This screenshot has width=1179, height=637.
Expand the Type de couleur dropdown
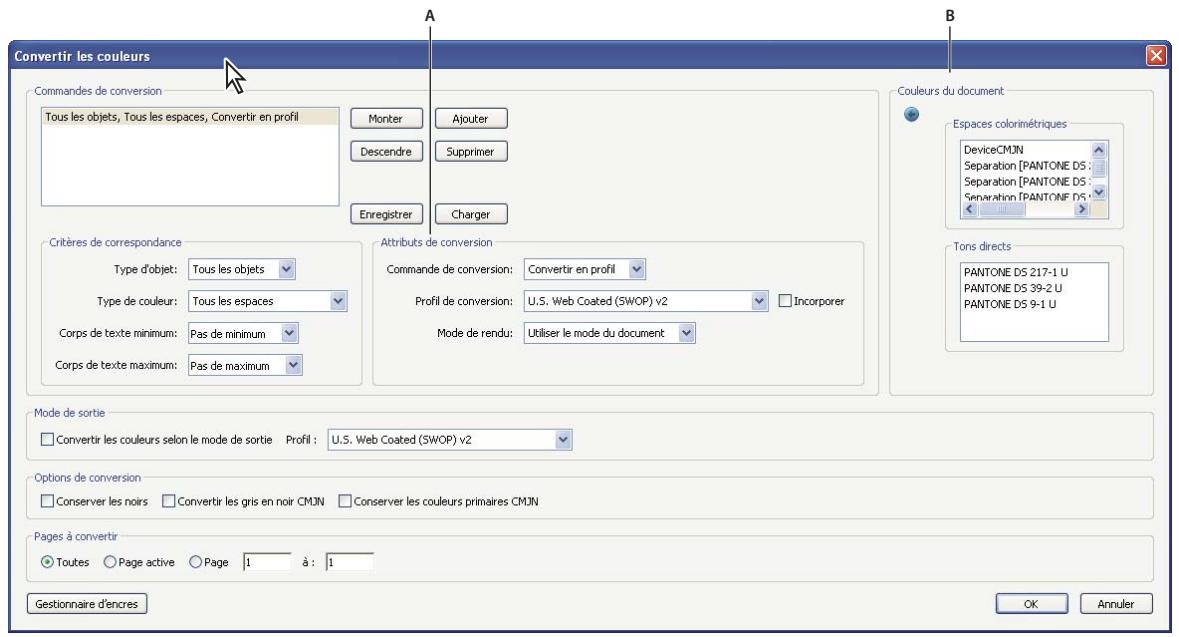pyautogui.click(x=337, y=300)
